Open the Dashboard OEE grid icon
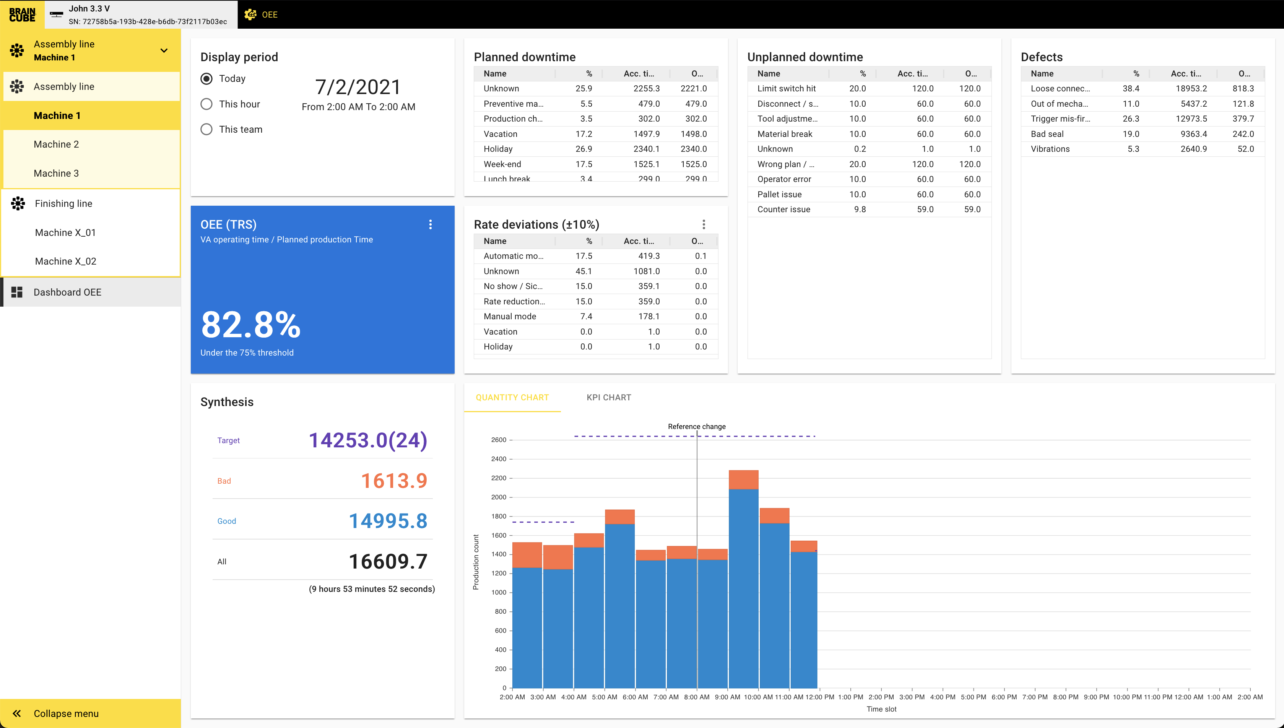1284x728 pixels. point(16,292)
